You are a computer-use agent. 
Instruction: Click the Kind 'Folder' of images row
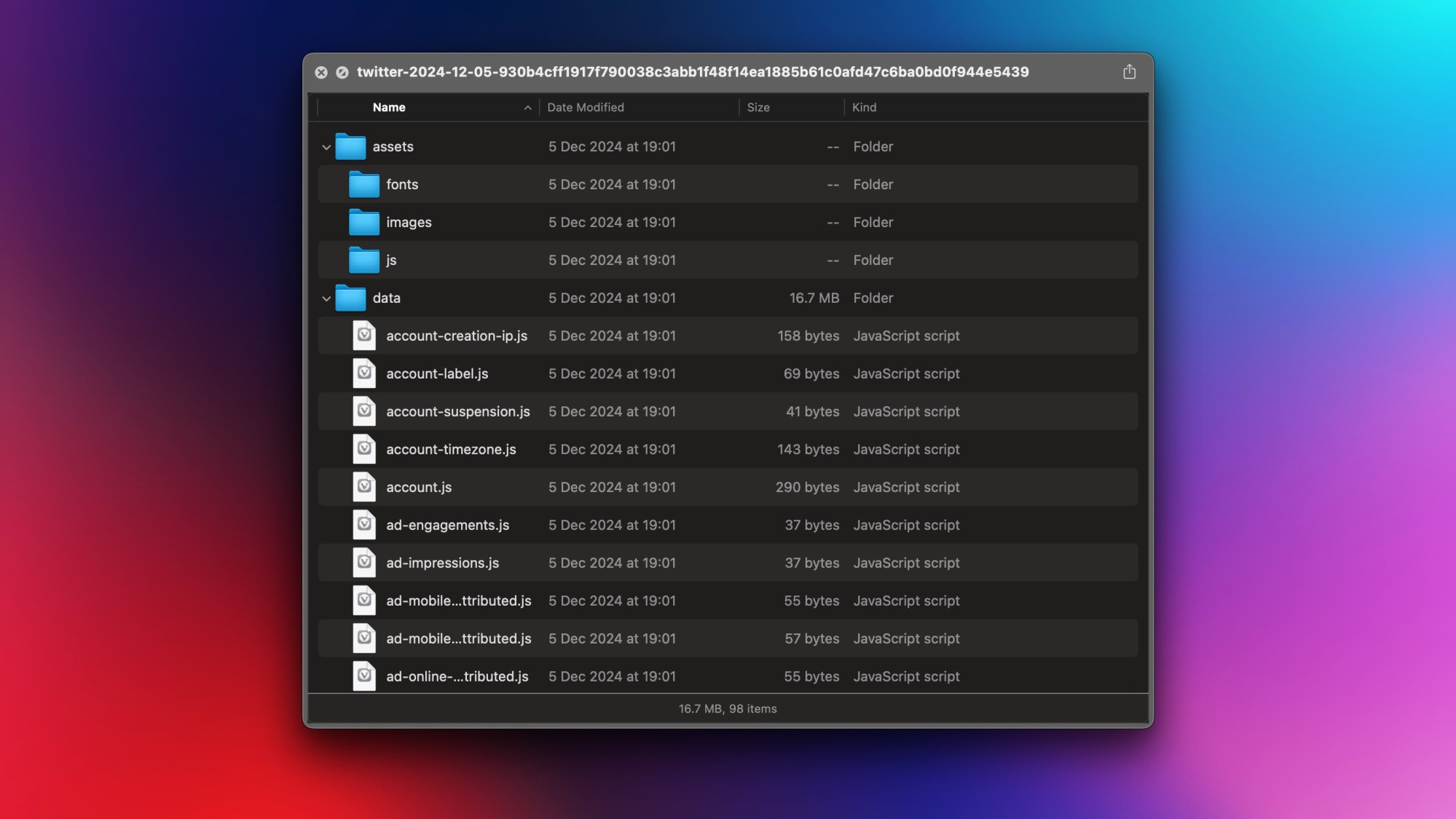point(873,222)
